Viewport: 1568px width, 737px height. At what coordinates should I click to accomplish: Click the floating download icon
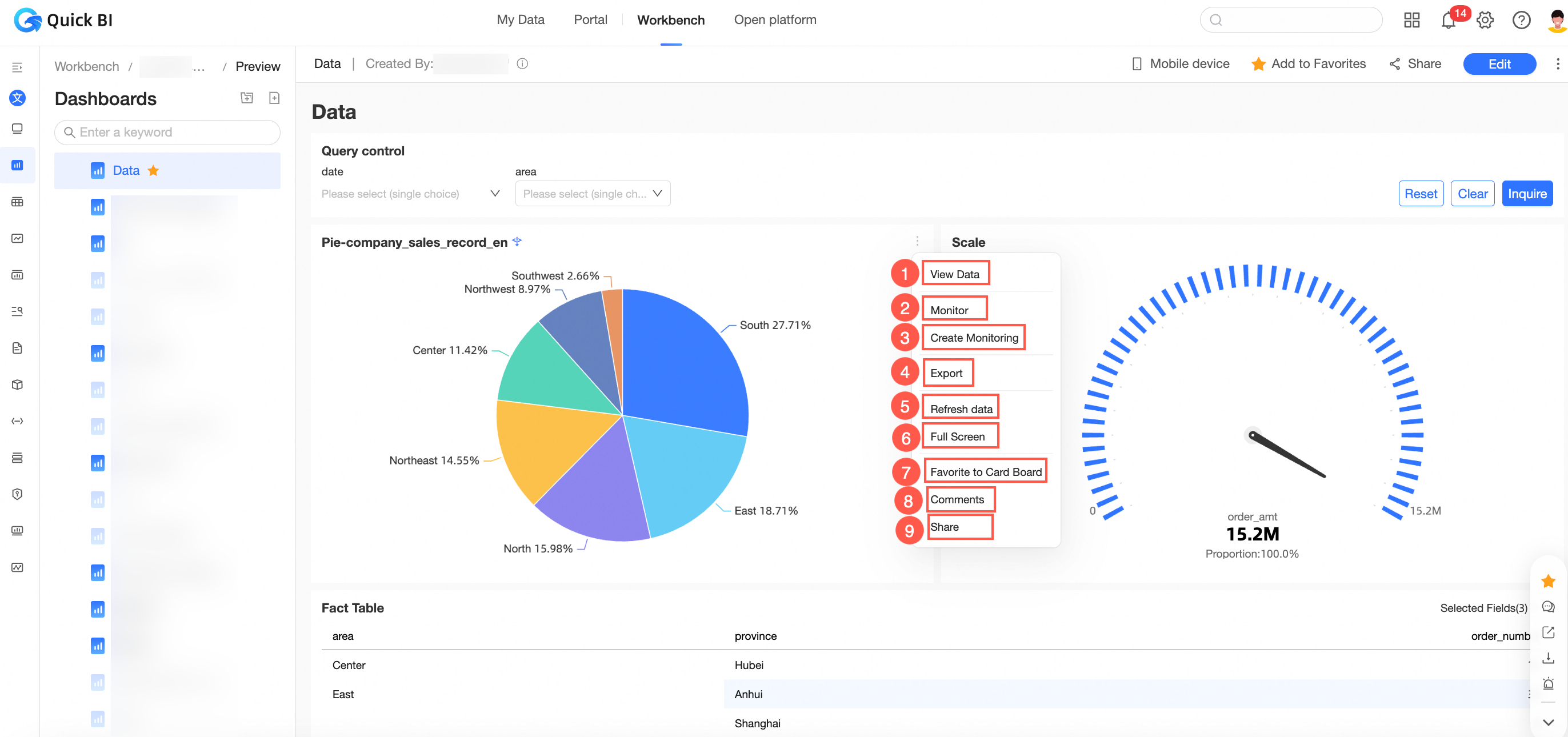pos(1548,658)
